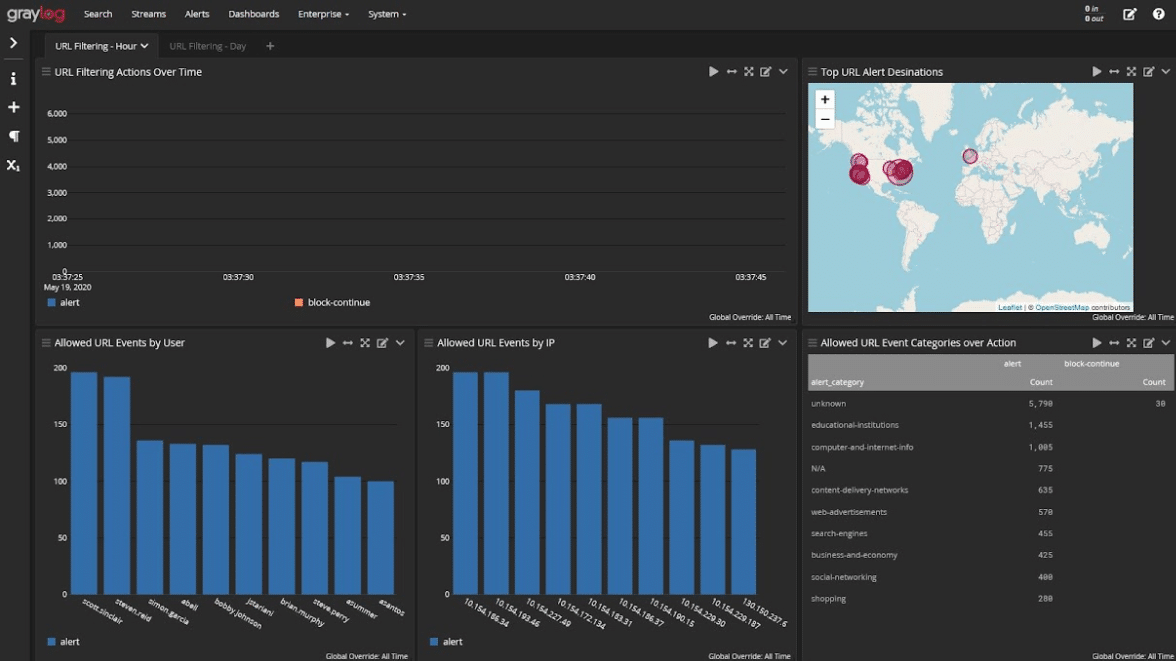Edit the URL Filtering Actions Over Time widget
The height and width of the screenshot is (661, 1176).
pyautogui.click(x=766, y=71)
